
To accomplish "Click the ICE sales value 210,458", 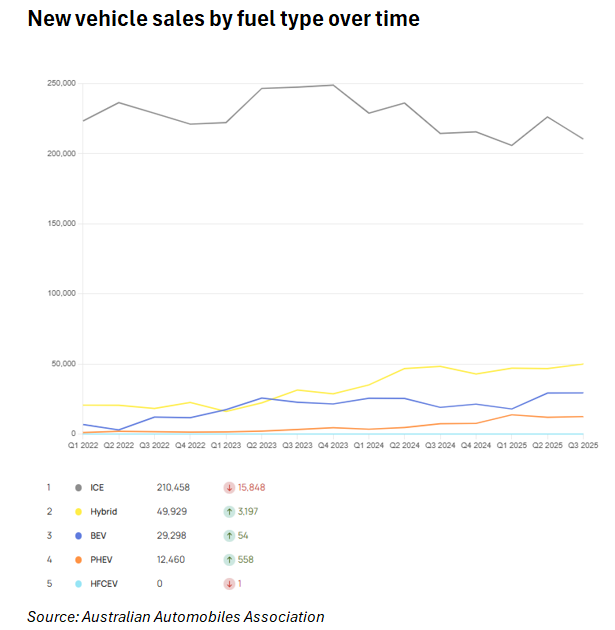I will (x=172, y=487).
